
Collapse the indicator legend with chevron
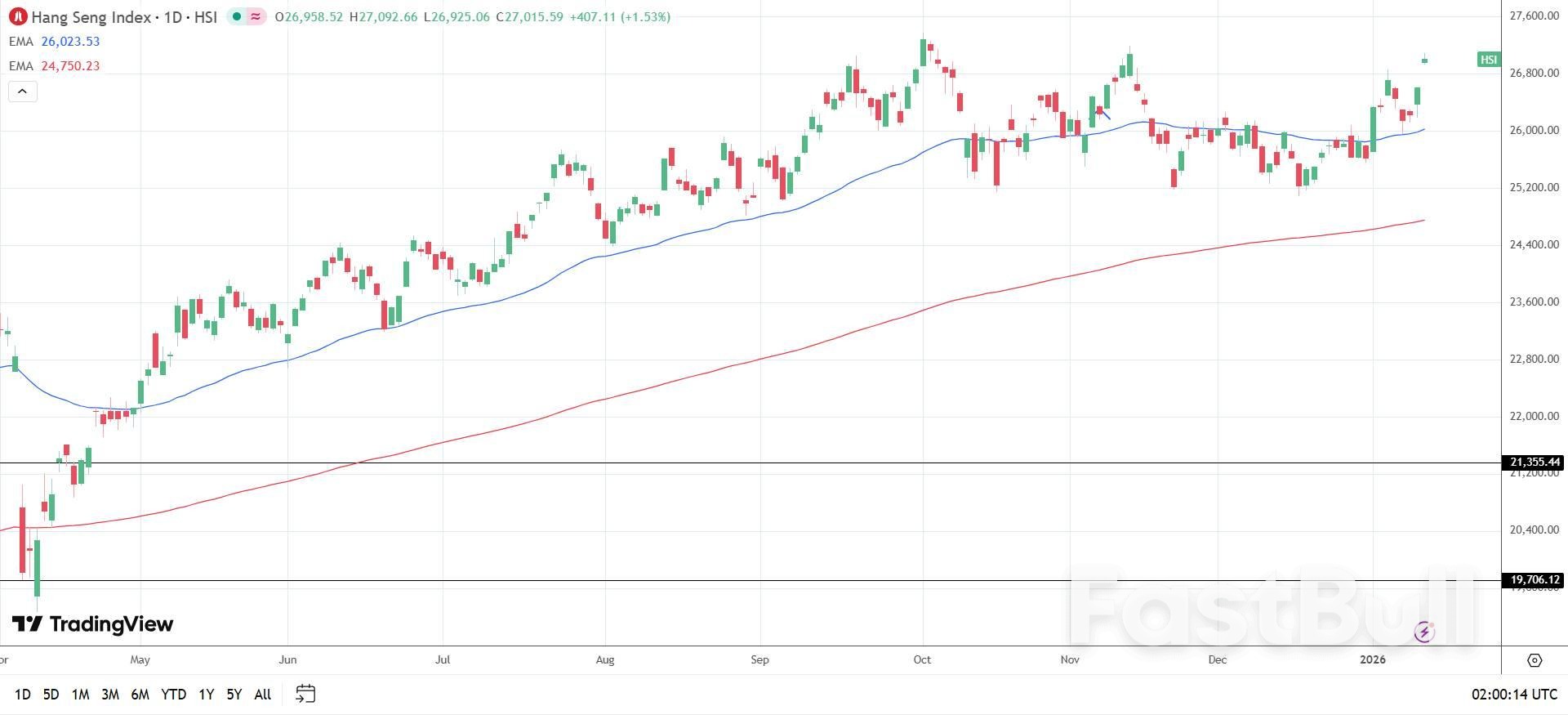click(x=23, y=92)
